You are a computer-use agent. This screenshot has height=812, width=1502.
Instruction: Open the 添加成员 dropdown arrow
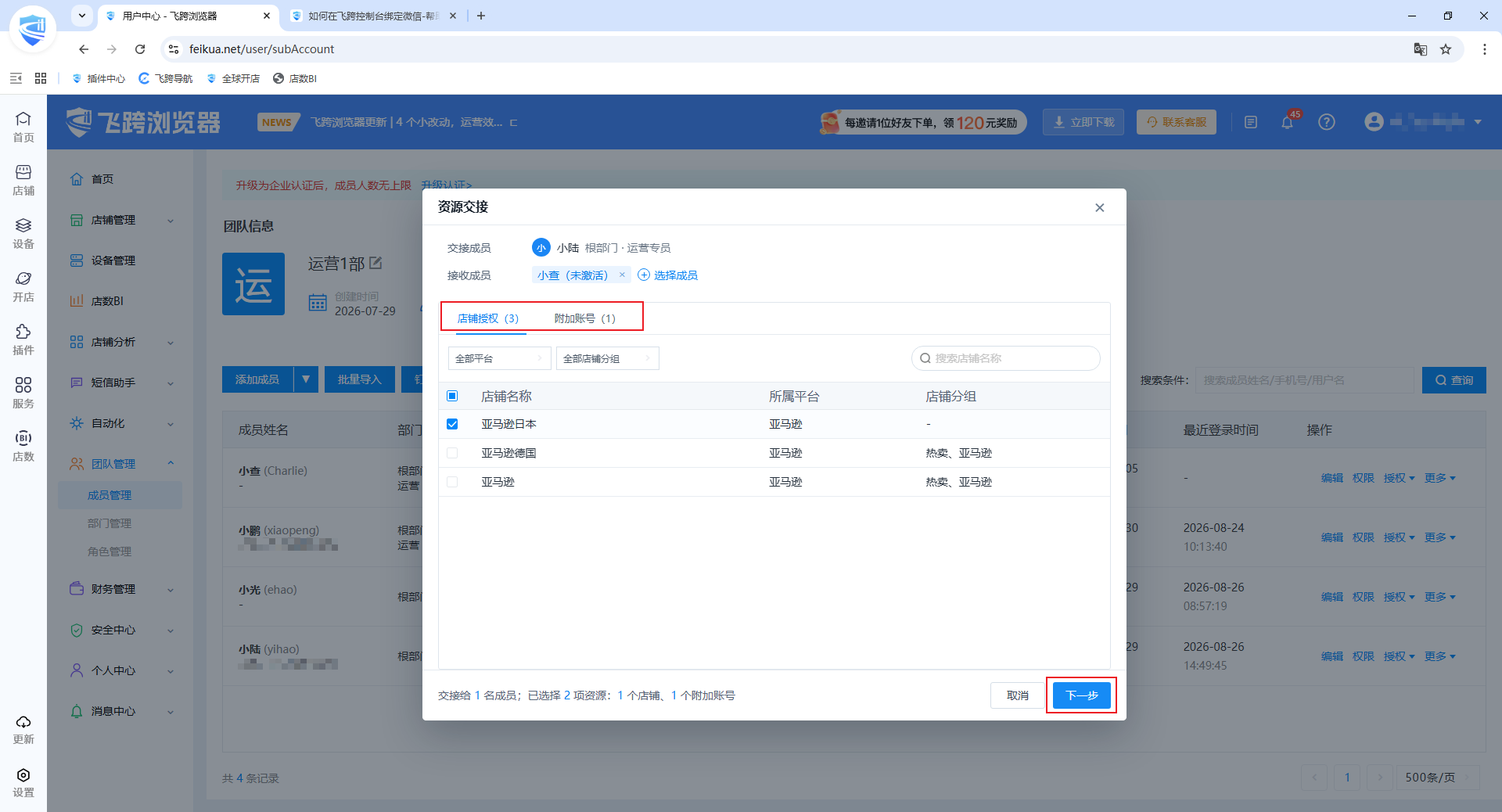point(306,379)
